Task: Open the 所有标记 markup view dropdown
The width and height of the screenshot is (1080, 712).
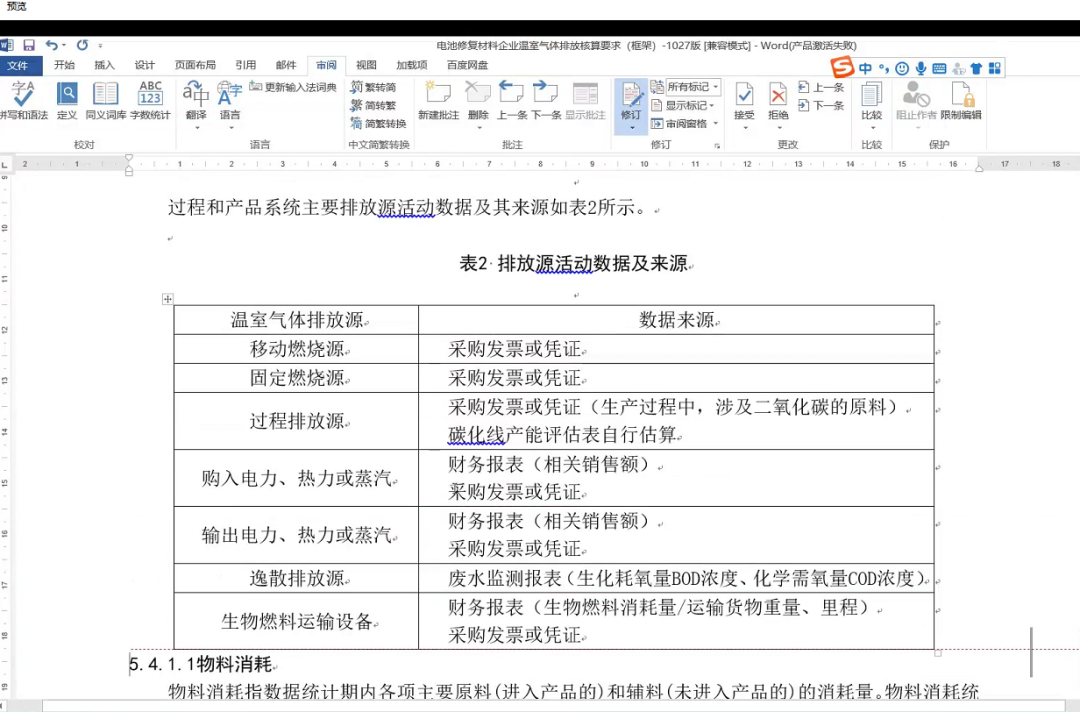Action: [x=692, y=87]
